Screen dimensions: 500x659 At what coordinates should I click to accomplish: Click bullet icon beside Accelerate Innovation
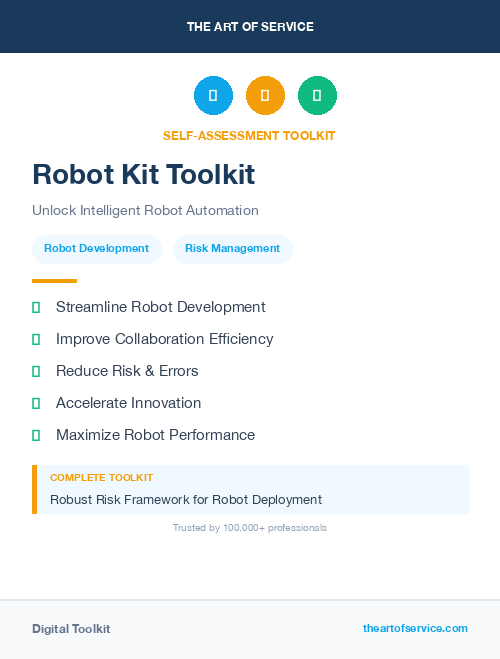pyautogui.click(x=36, y=403)
